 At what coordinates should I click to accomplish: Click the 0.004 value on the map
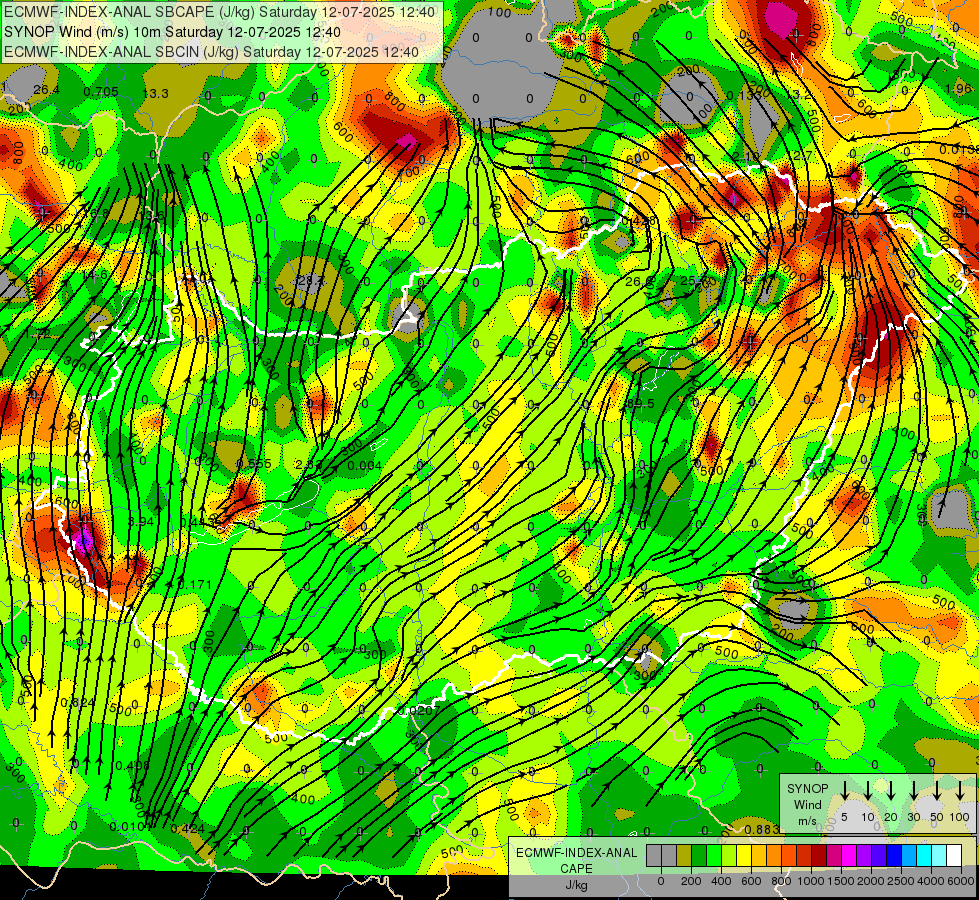pyautogui.click(x=365, y=465)
